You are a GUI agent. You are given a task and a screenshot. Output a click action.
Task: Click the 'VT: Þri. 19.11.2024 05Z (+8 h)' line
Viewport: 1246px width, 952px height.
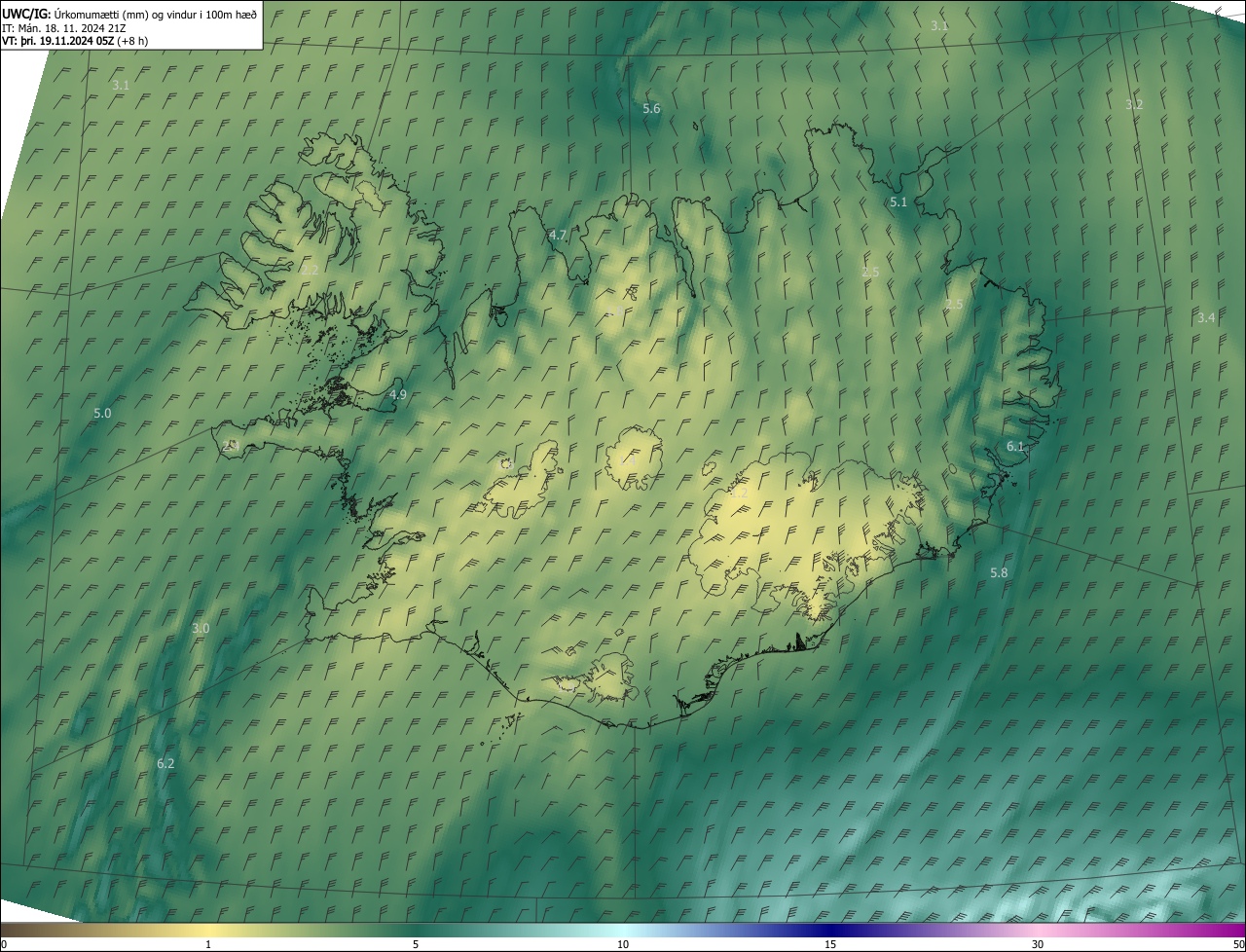coord(75,41)
